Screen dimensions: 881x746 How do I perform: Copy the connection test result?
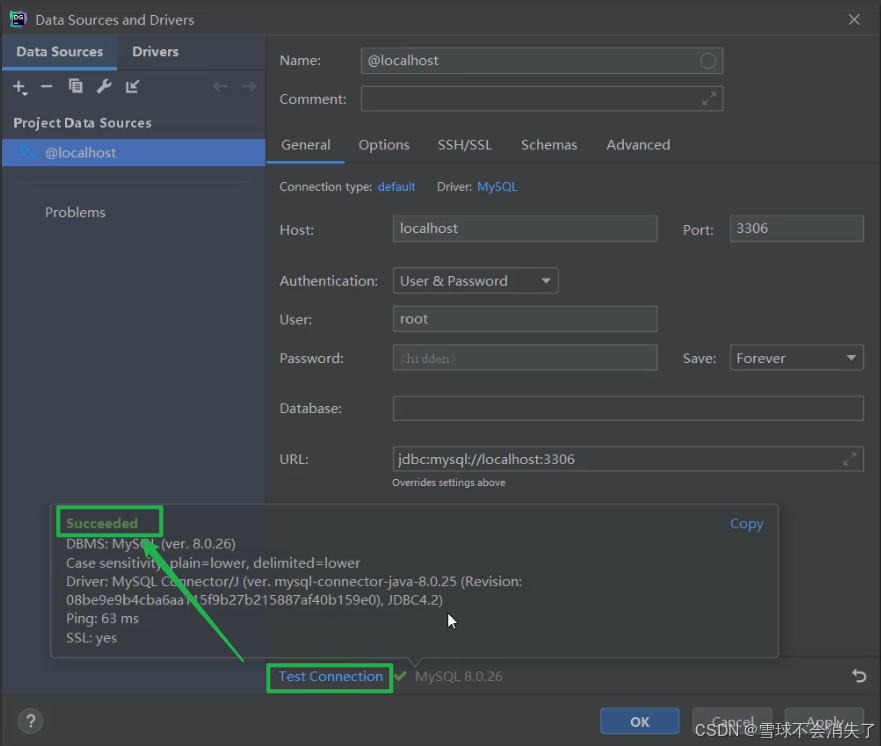(x=746, y=524)
